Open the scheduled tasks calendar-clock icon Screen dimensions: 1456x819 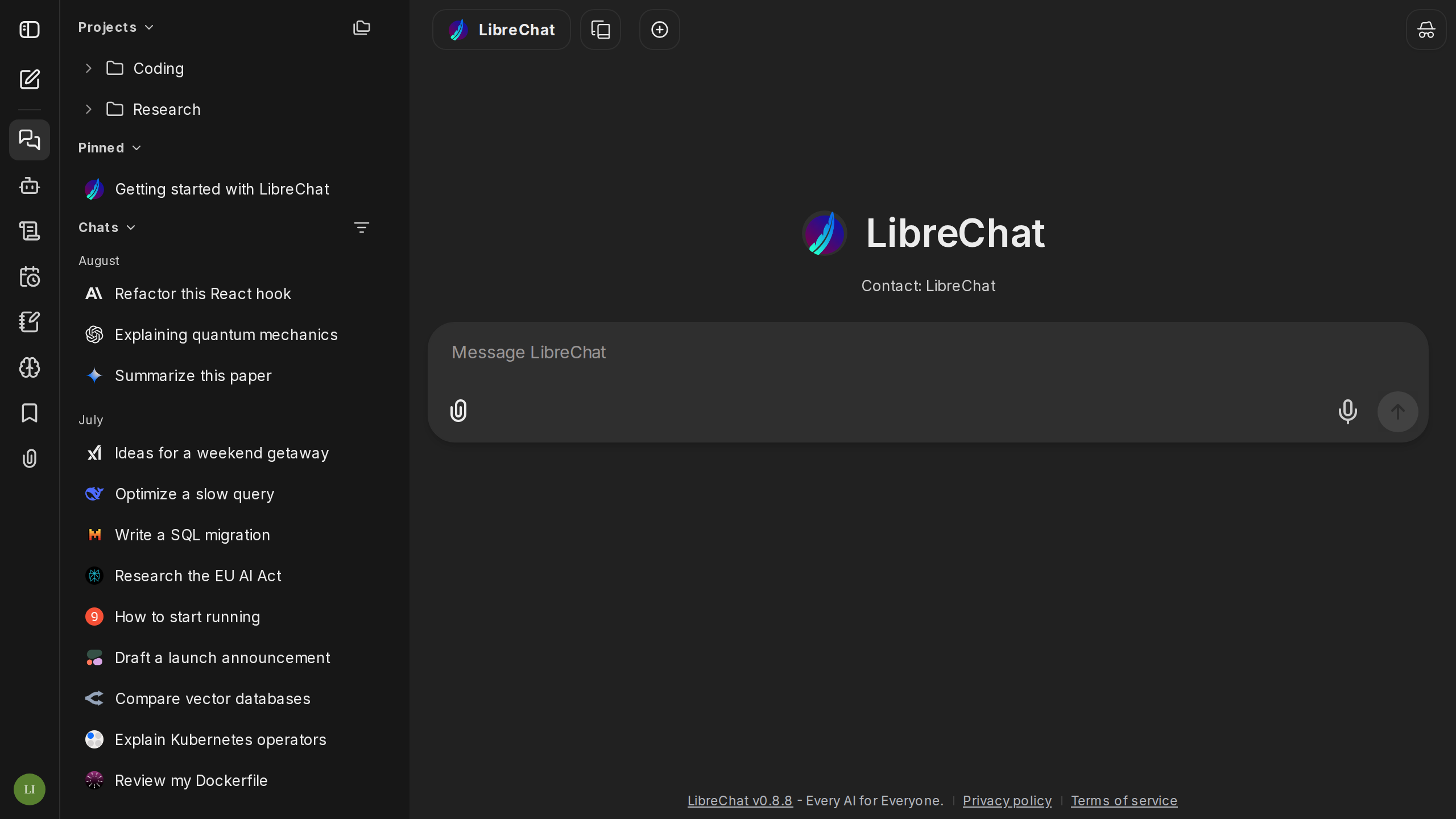[30, 276]
